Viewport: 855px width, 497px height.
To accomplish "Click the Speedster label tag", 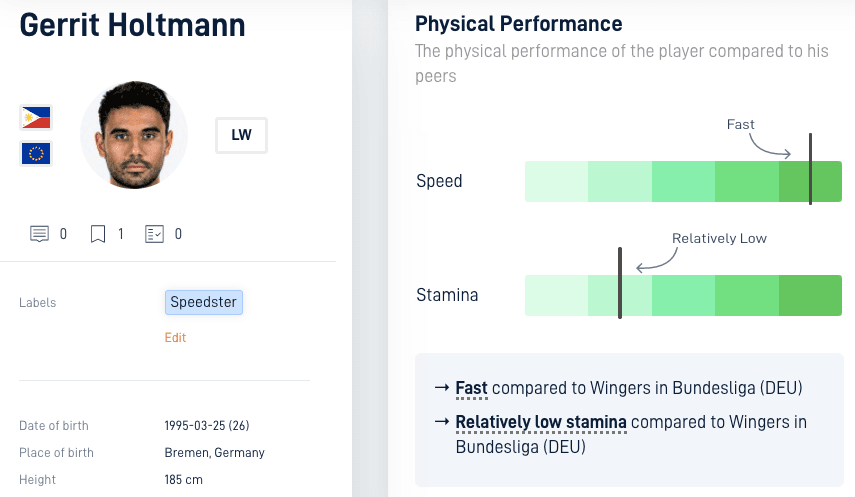I will pyautogui.click(x=203, y=302).
